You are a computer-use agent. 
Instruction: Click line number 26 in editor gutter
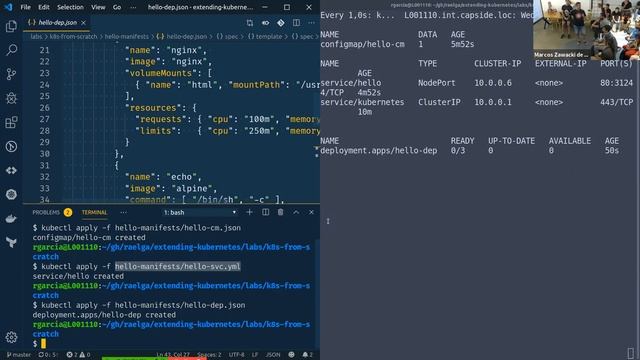tap(44, 108)
